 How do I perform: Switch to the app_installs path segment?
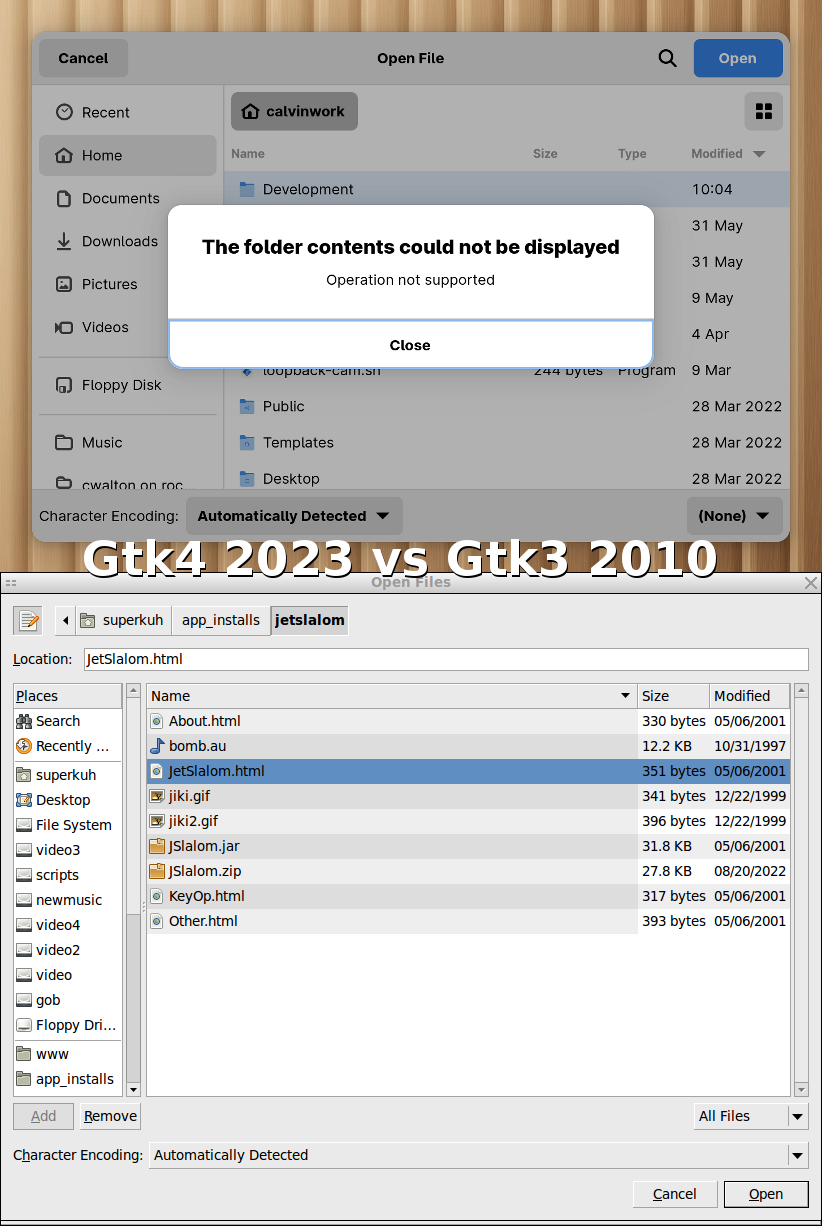click(220, 620)
